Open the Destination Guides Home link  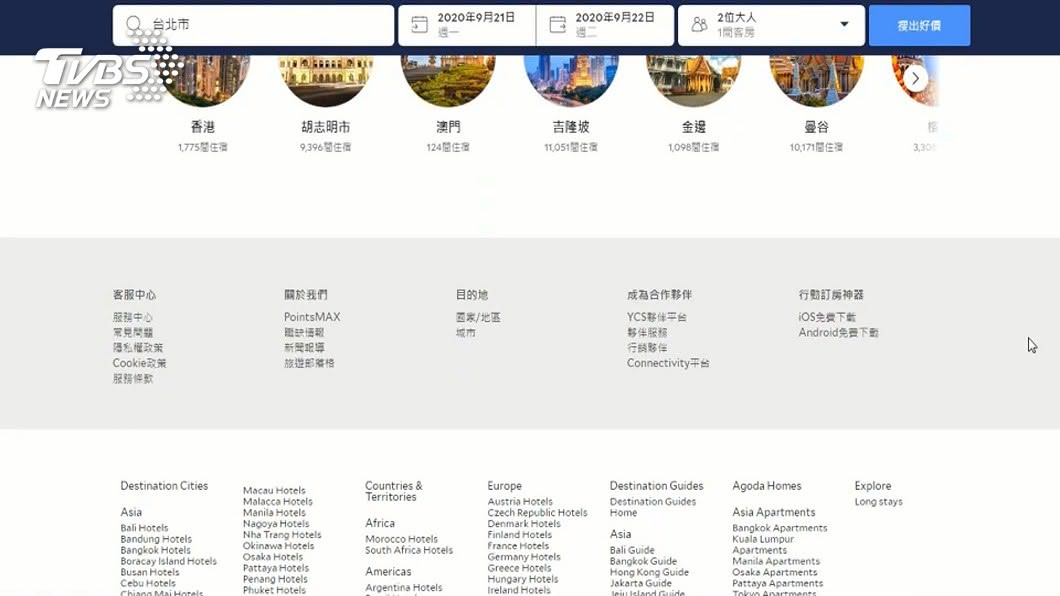click(652, 507)
